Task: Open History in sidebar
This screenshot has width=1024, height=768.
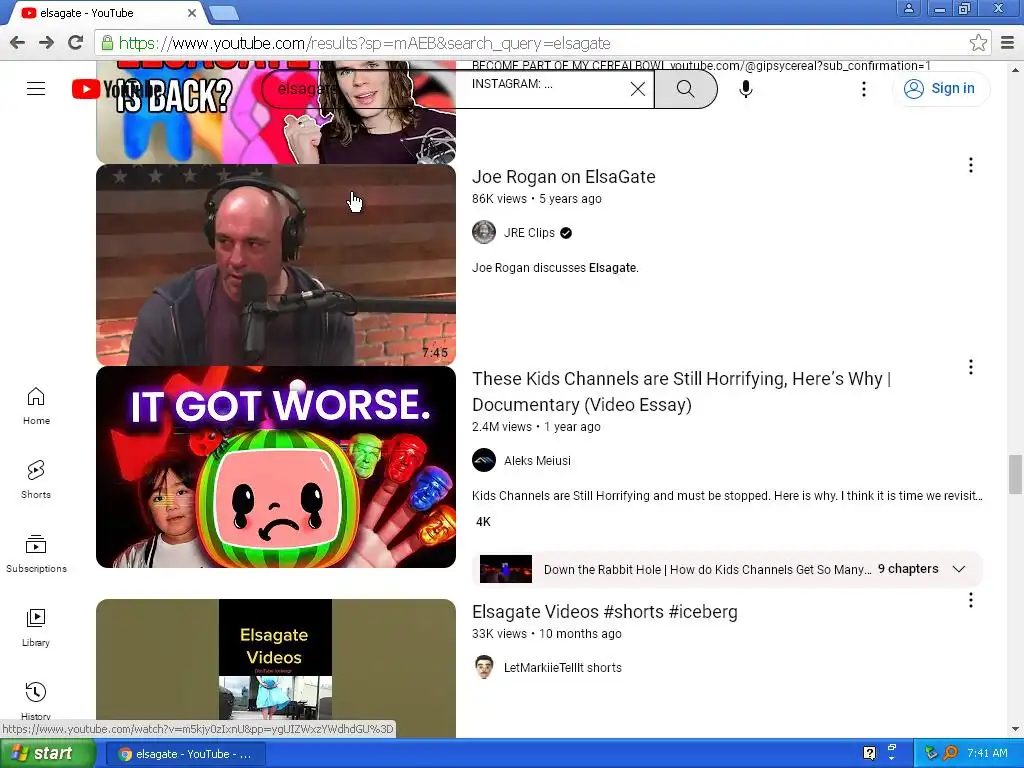Action: coord(36,700)
